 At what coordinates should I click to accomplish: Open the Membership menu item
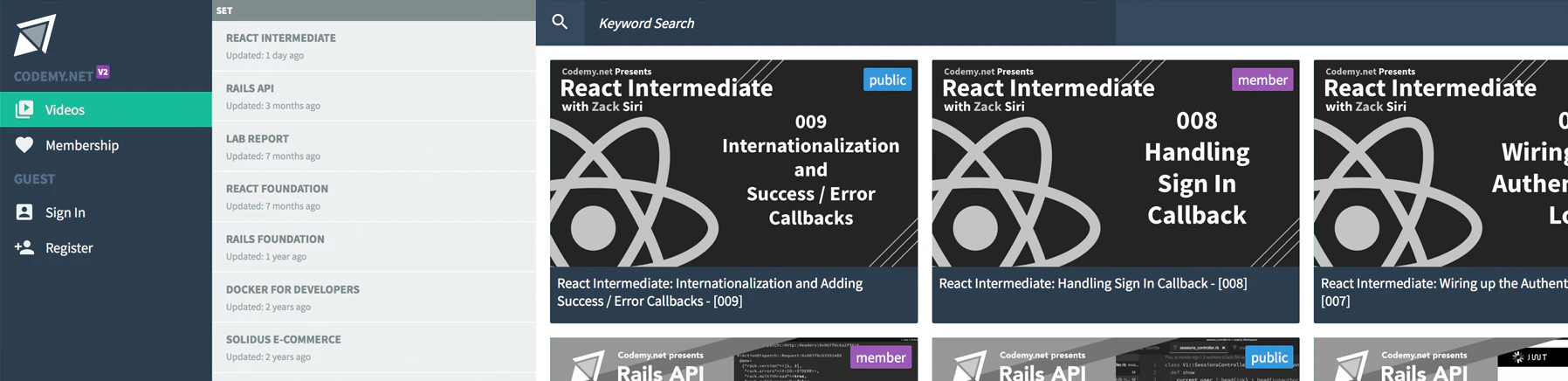click(x=106, y=145)
